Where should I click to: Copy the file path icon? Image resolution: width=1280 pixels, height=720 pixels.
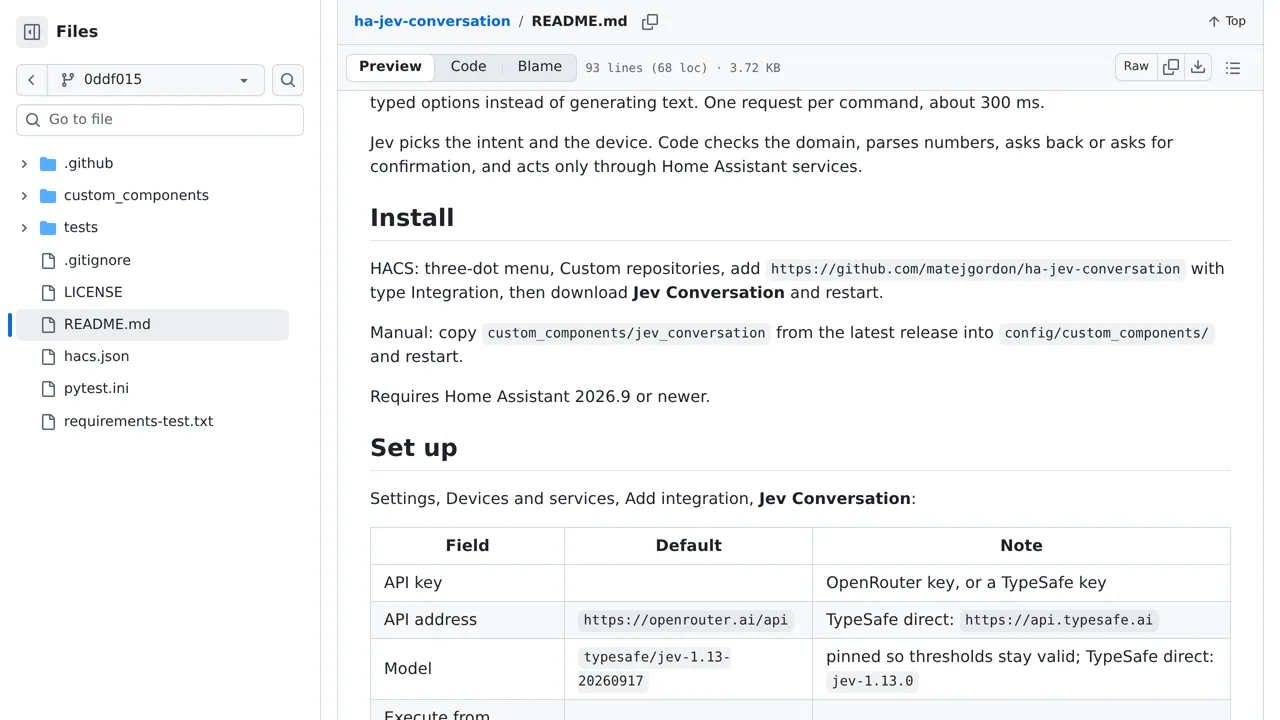click(650, 21)
